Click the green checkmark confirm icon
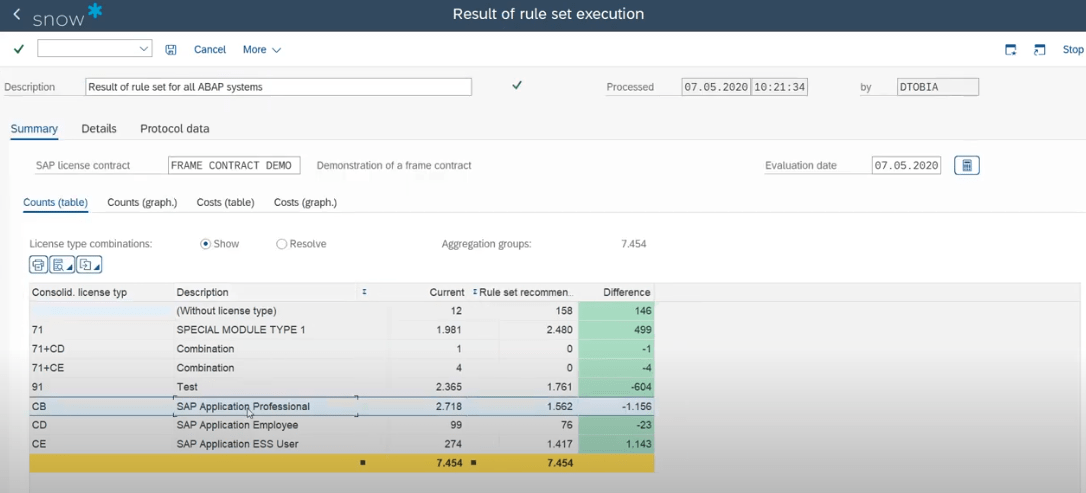Viewport: 1086px width, 493px height. pos(19,49)
